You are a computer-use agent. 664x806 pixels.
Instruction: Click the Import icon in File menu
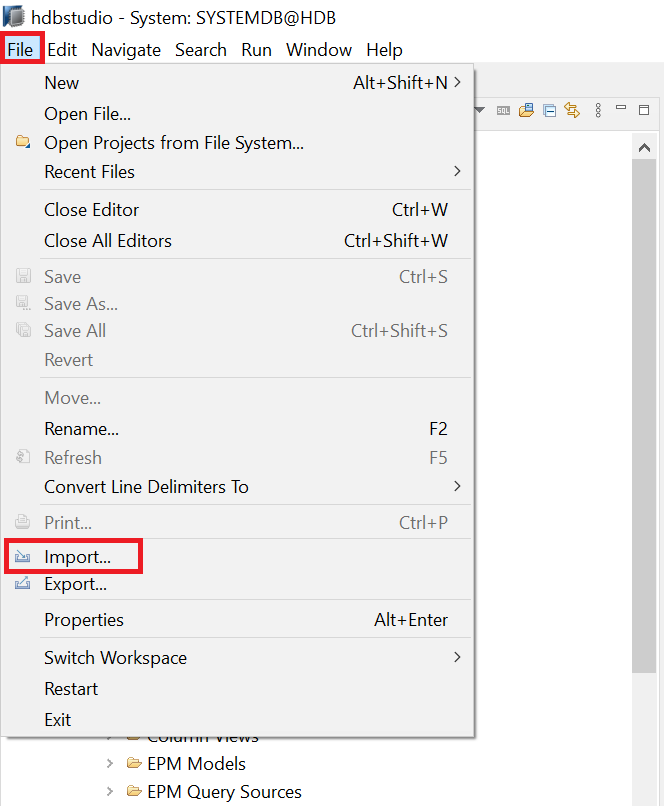coord(23,557)
